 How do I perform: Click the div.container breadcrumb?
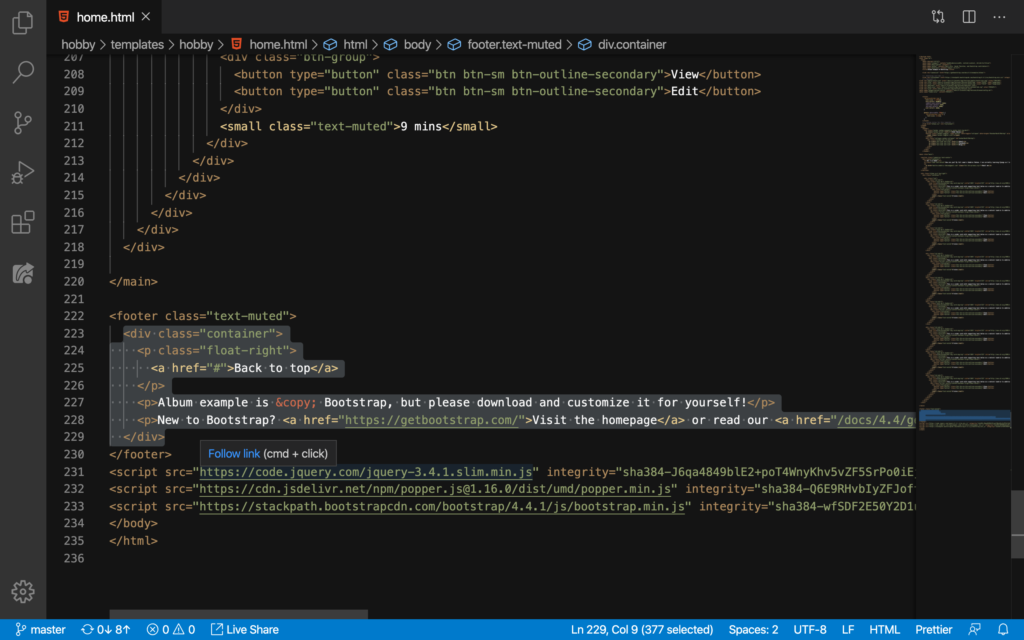632,44
